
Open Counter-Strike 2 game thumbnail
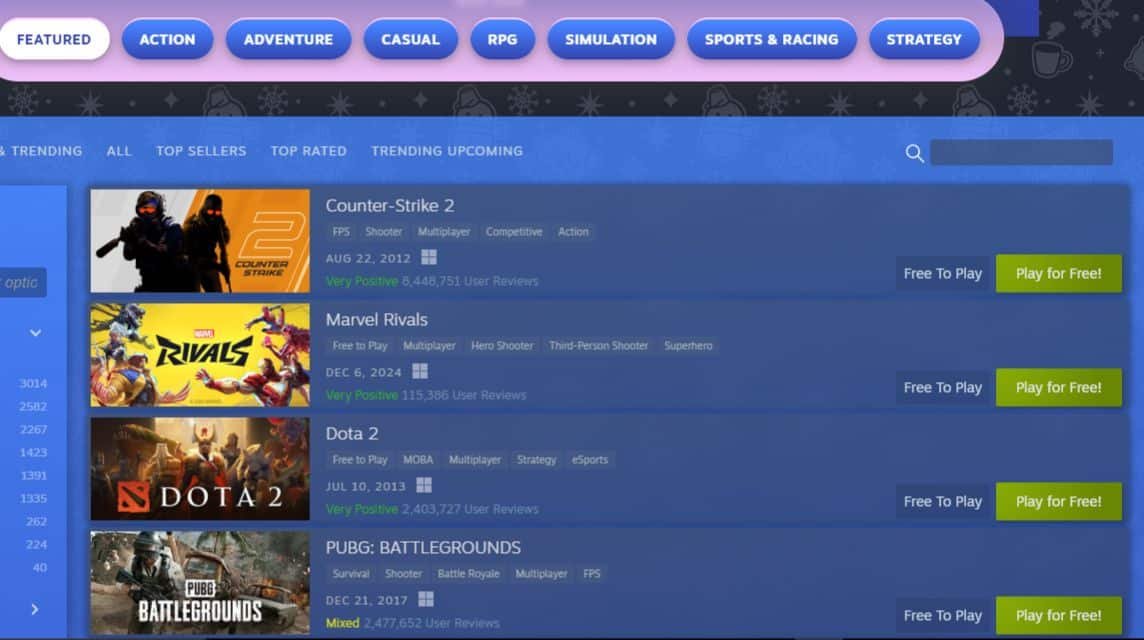(200, 241)
